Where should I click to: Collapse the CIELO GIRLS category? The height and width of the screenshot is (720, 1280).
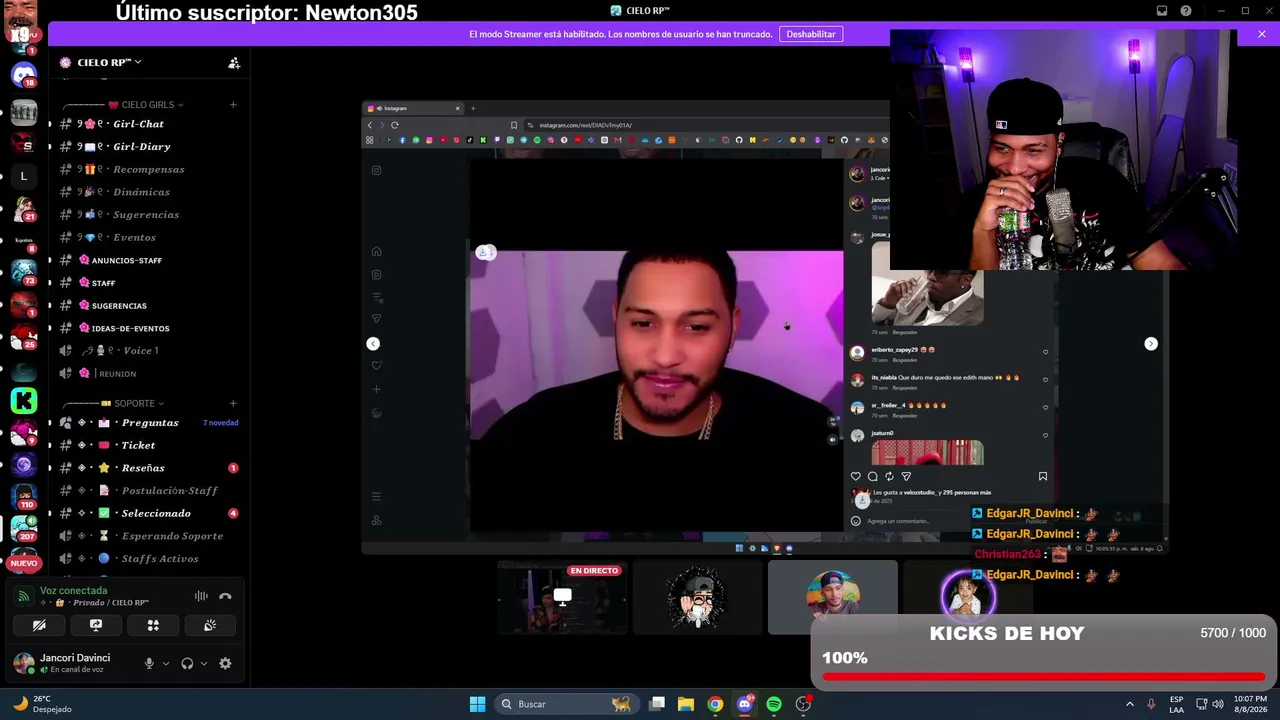tap(123, 105)
